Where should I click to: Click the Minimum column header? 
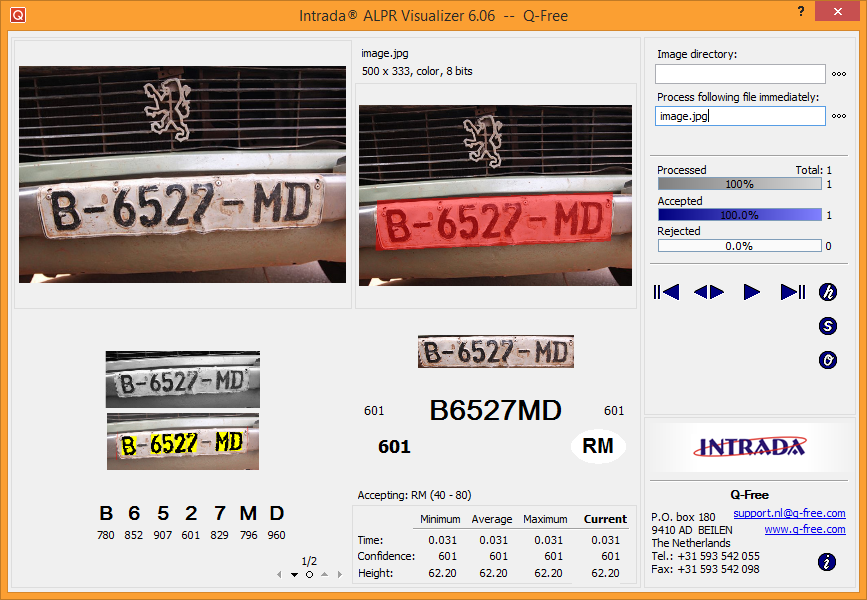coord(440,519)
